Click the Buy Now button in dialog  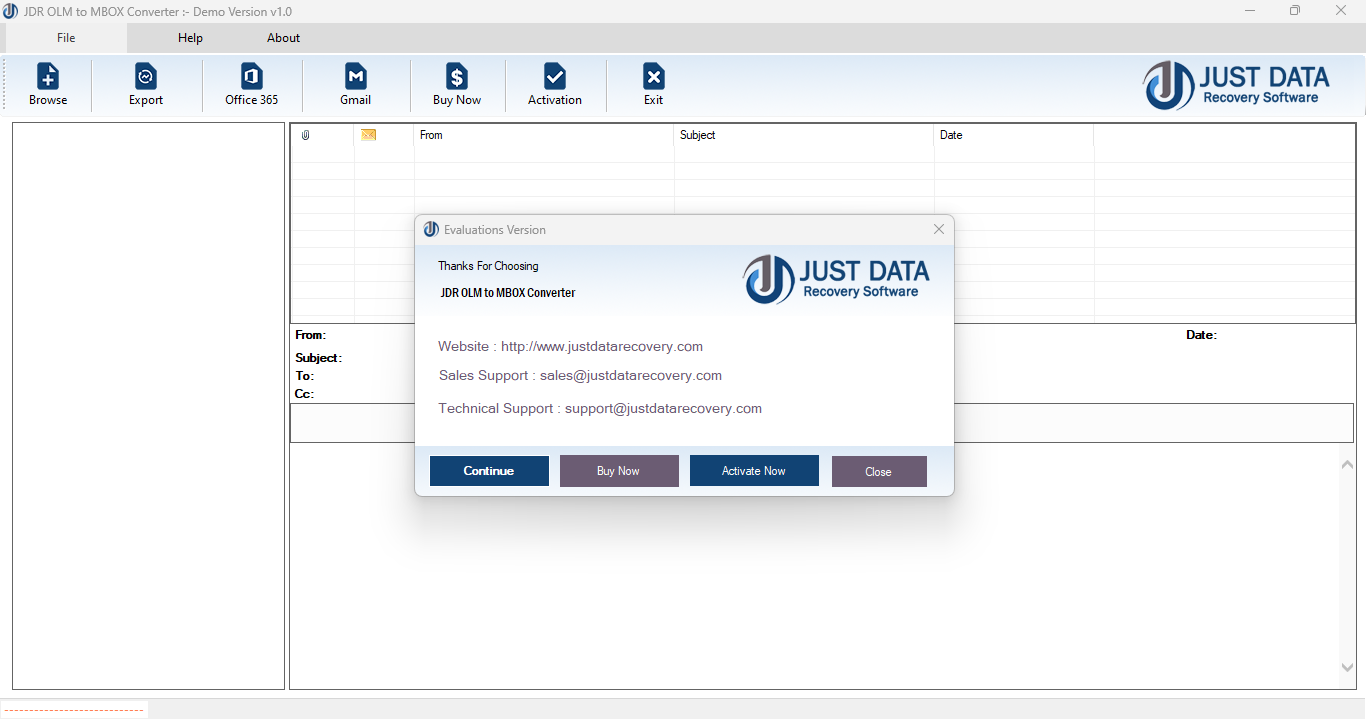pyautogui.click(x=619, y=471)
